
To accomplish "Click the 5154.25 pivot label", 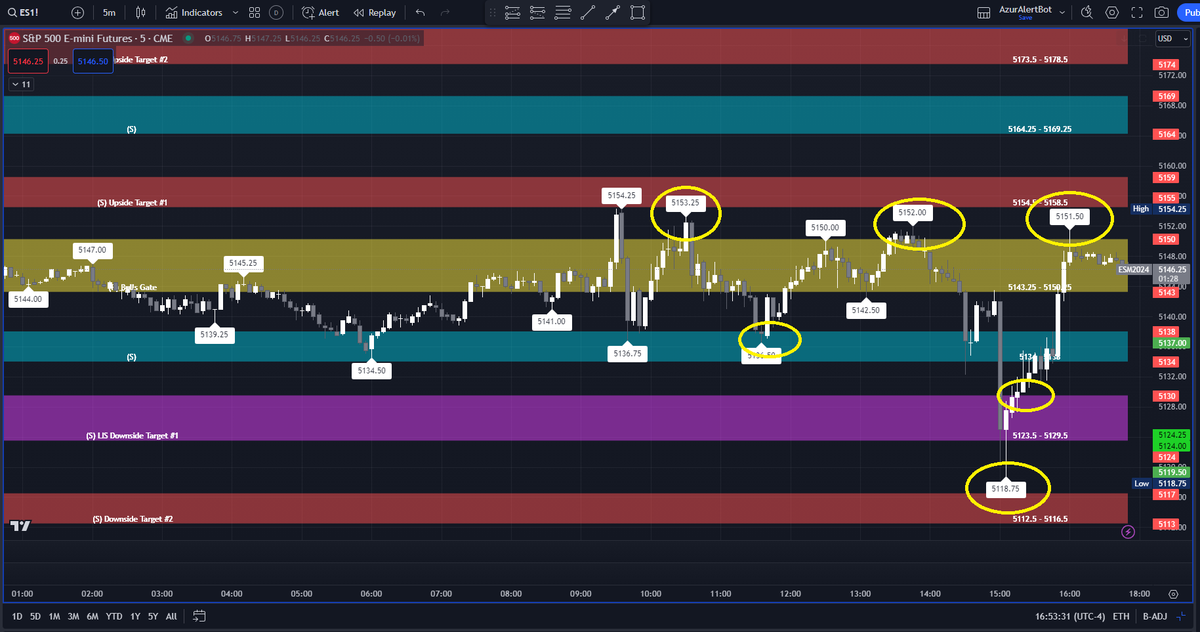I will pos(621,195).
